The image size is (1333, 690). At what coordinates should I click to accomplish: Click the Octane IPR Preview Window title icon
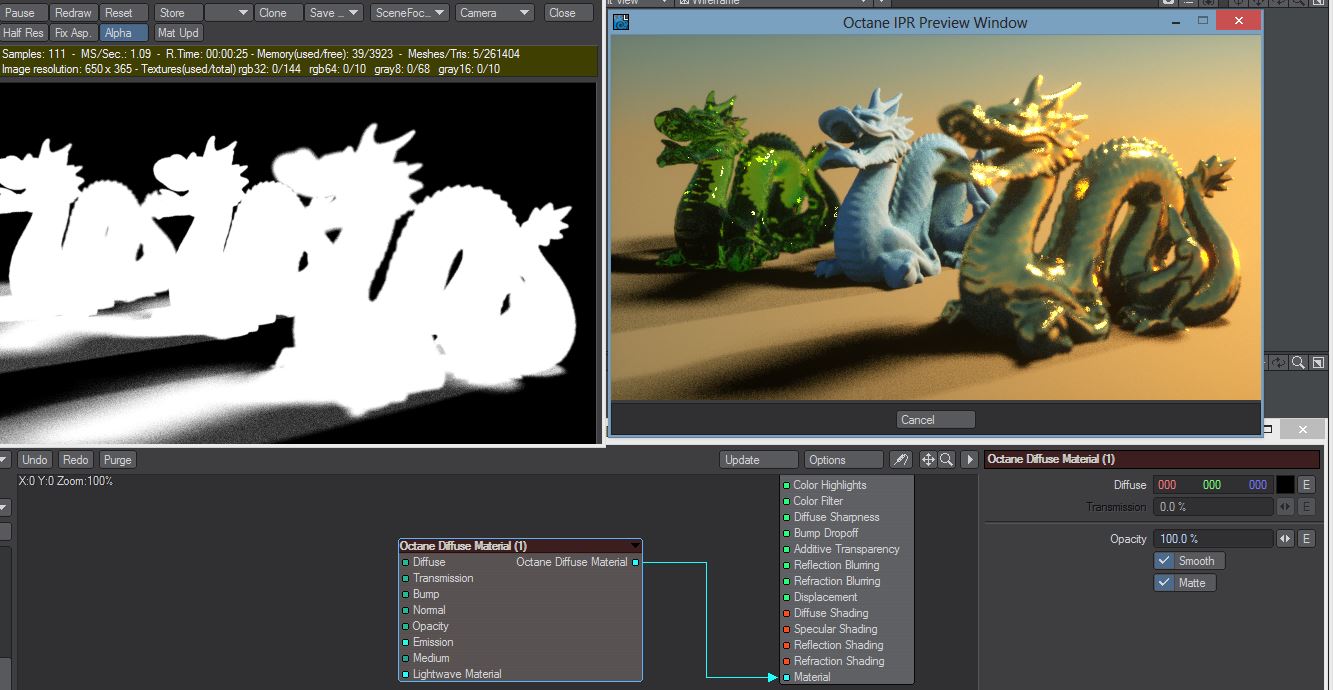pos(621,21)
